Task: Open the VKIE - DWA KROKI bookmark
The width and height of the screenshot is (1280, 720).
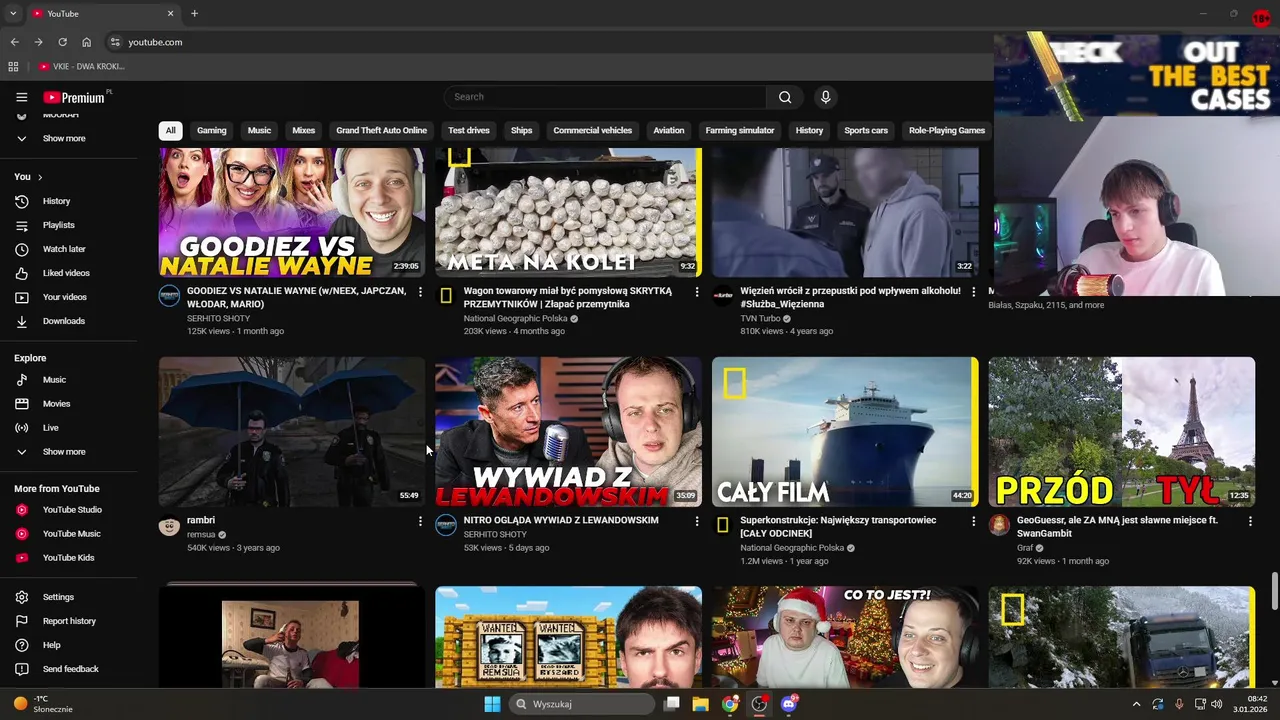Action: coord(82,66)
